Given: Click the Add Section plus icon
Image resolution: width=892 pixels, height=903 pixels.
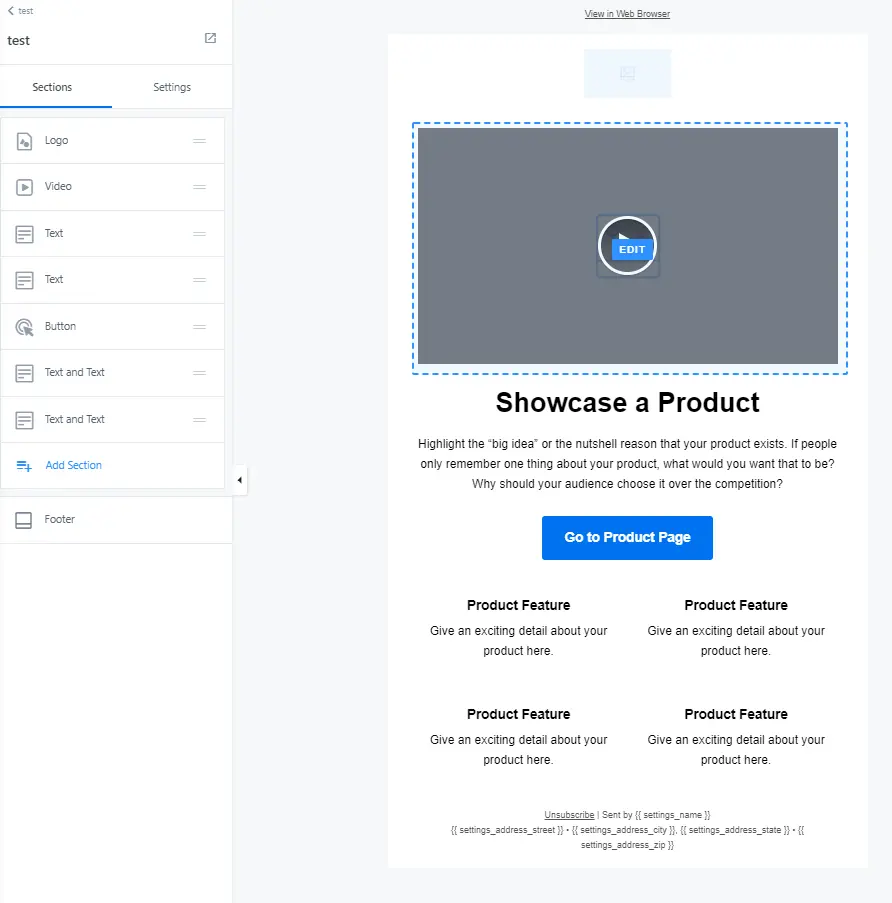Looking at the screenshot, I should click(x=25, y=466).
